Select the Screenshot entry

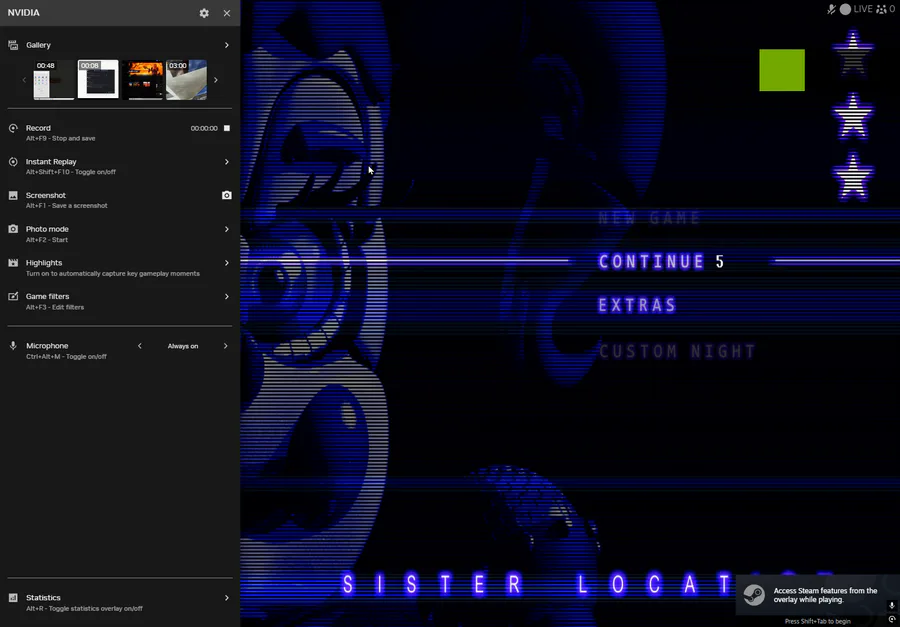[120, 200]
